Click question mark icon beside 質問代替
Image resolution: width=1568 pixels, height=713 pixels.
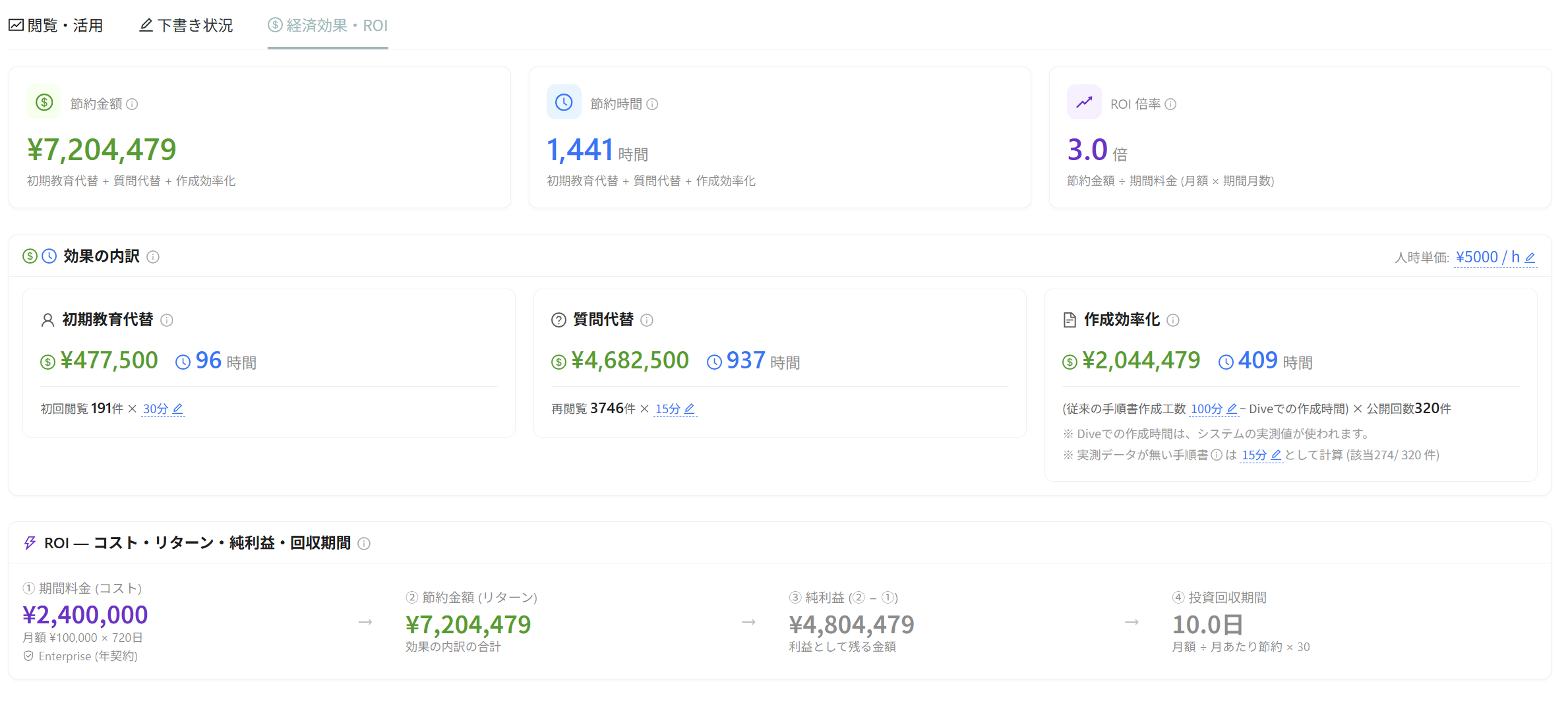558,320
